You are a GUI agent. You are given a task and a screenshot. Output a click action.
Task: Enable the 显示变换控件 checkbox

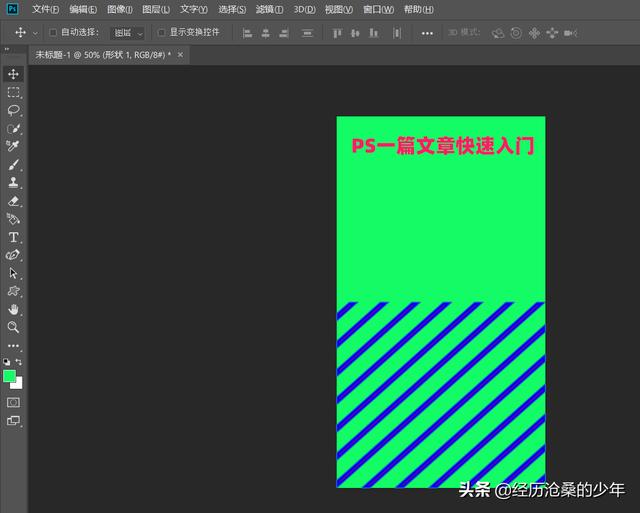161,32
